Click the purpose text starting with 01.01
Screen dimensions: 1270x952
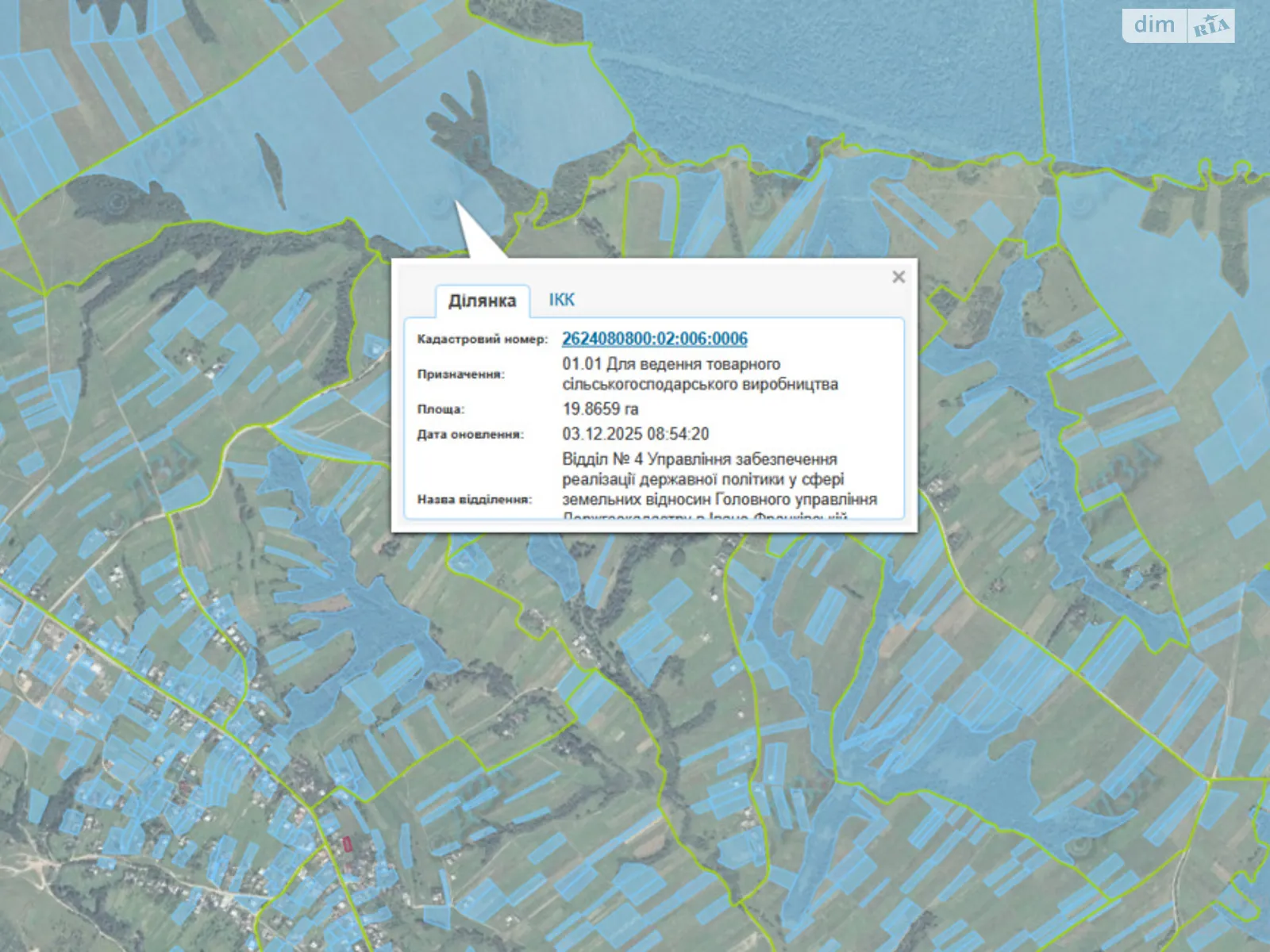pyautogui.click(x=699, y=374)
